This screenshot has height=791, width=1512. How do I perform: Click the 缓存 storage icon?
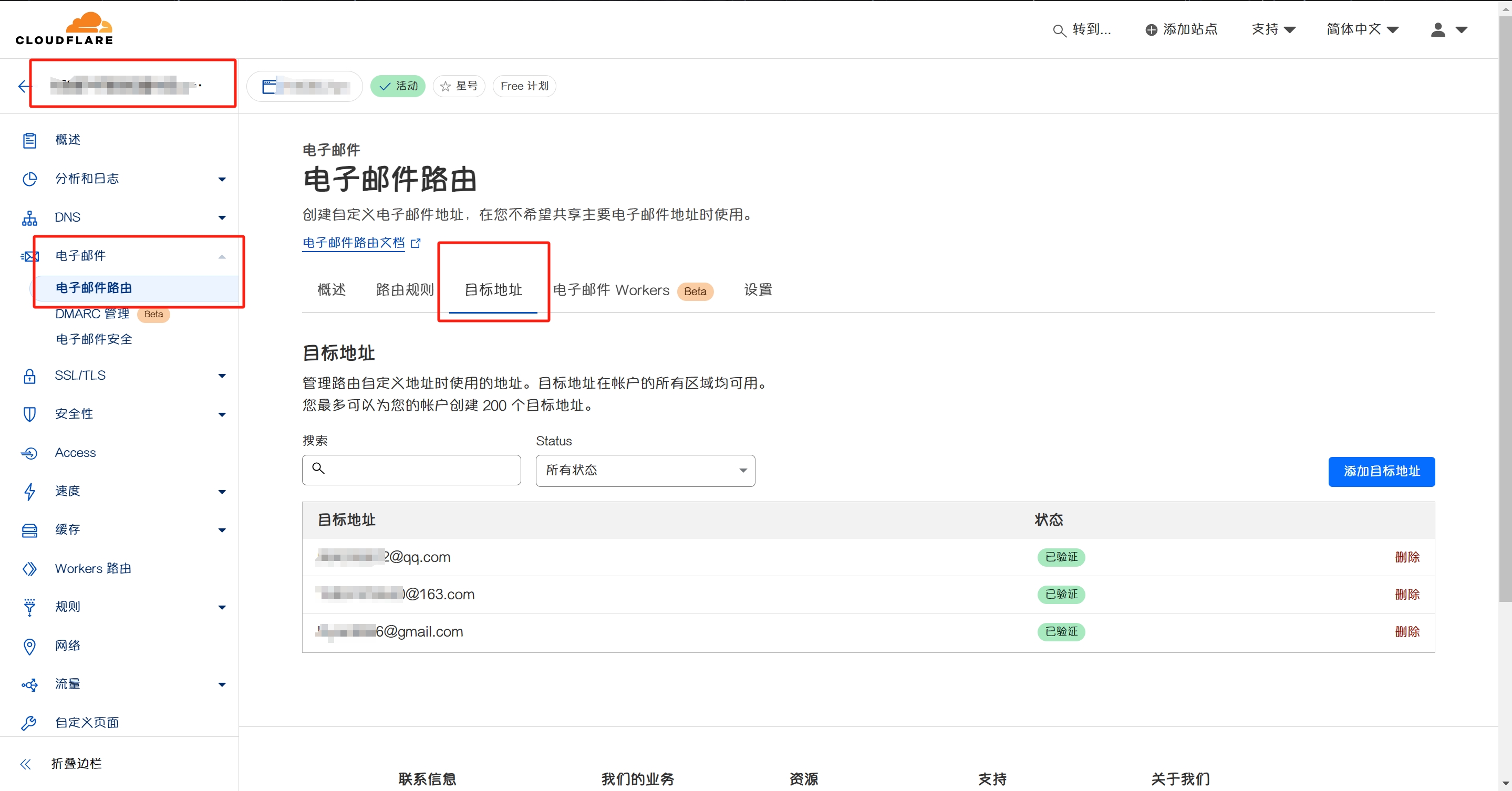[29, 530]
